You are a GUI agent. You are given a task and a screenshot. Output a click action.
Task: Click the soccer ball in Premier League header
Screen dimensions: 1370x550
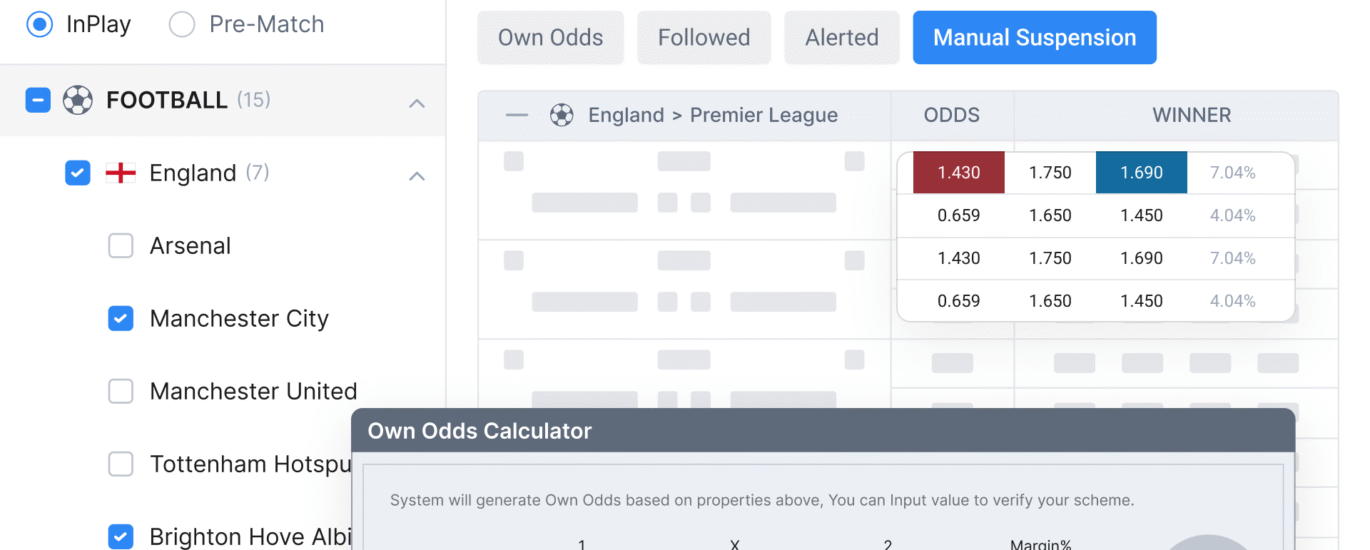click(562, 115)
